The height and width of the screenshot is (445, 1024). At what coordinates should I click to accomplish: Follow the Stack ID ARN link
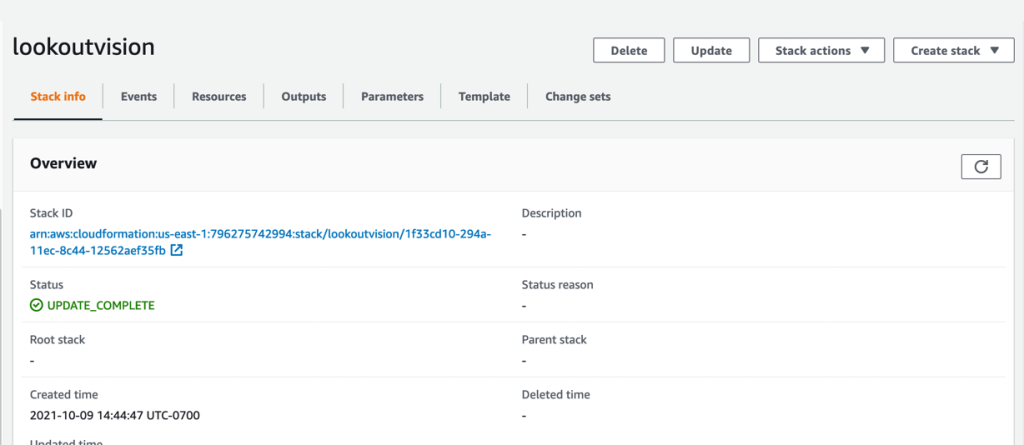tap(260, 234)
